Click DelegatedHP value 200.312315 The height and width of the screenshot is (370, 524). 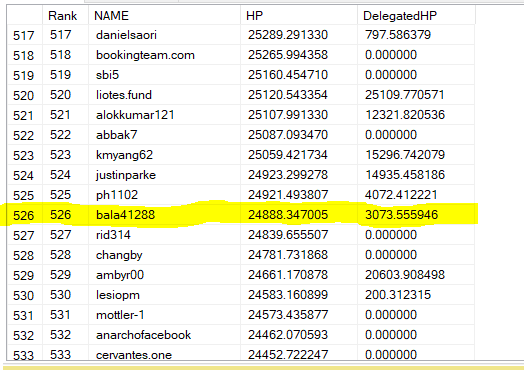tap(416, 295)
